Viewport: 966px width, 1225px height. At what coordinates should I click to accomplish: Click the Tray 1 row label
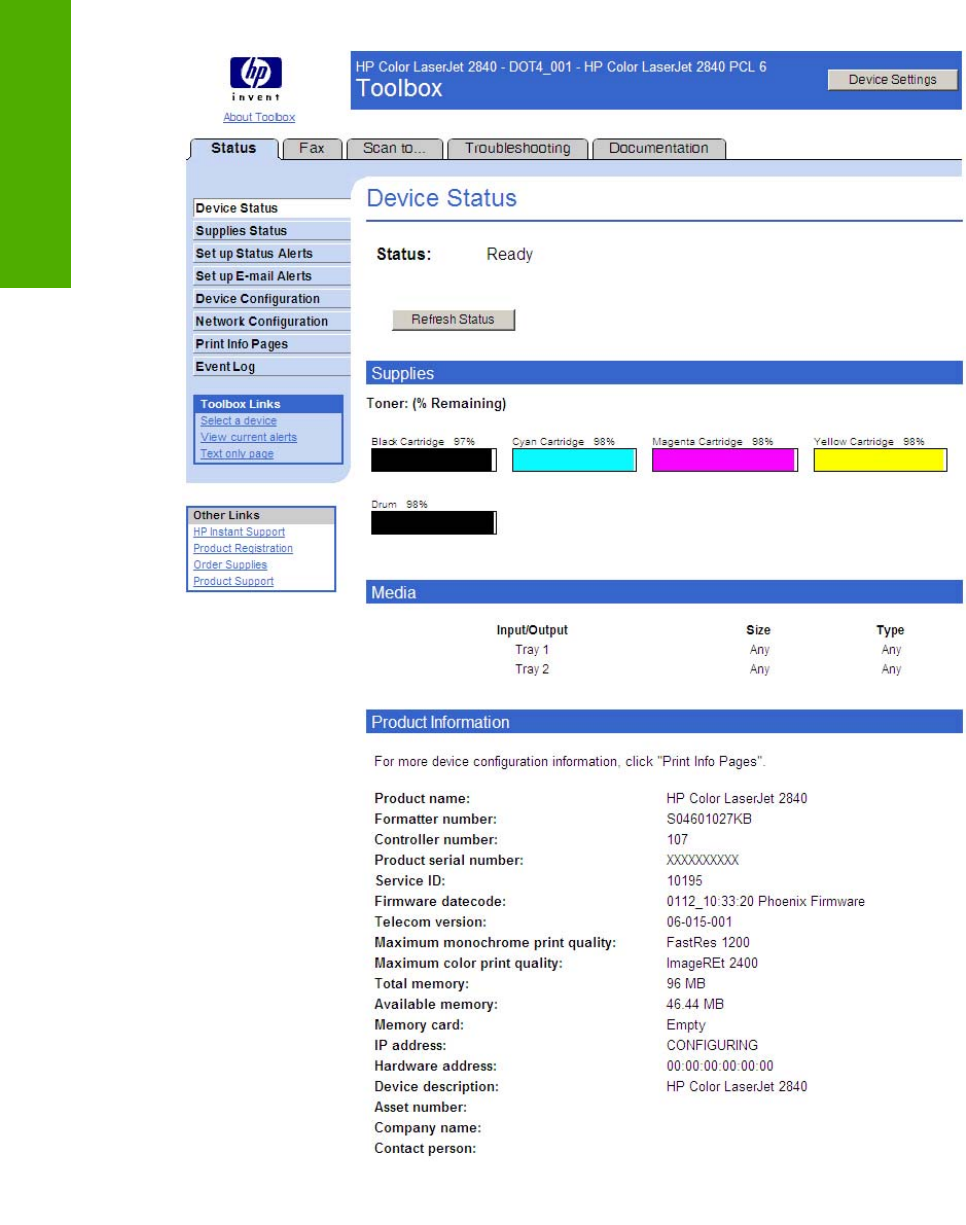531,650
